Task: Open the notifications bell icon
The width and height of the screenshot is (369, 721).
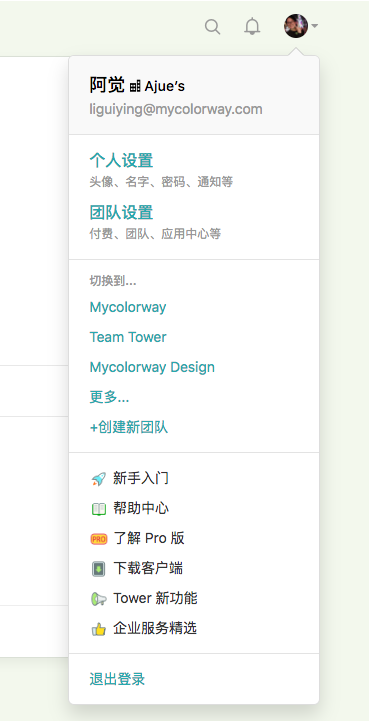Action: click(x=252, y=27)
